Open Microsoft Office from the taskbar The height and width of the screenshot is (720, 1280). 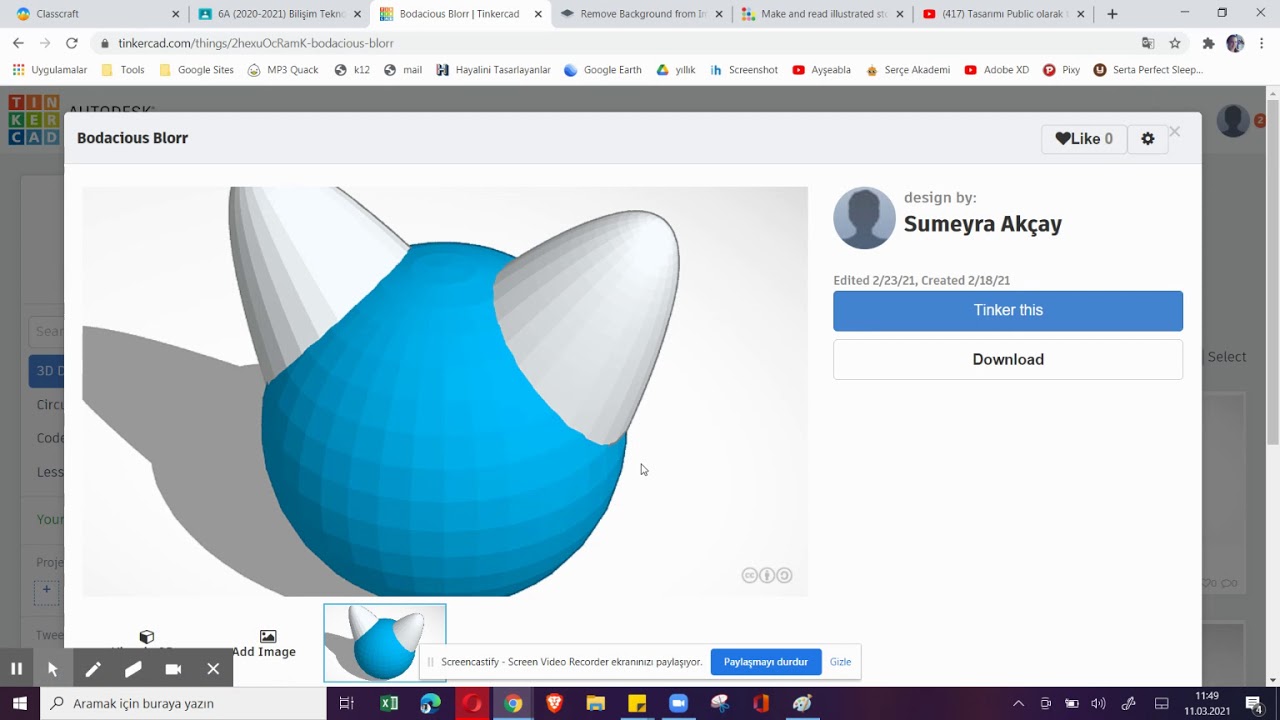(x=761, y=703)
